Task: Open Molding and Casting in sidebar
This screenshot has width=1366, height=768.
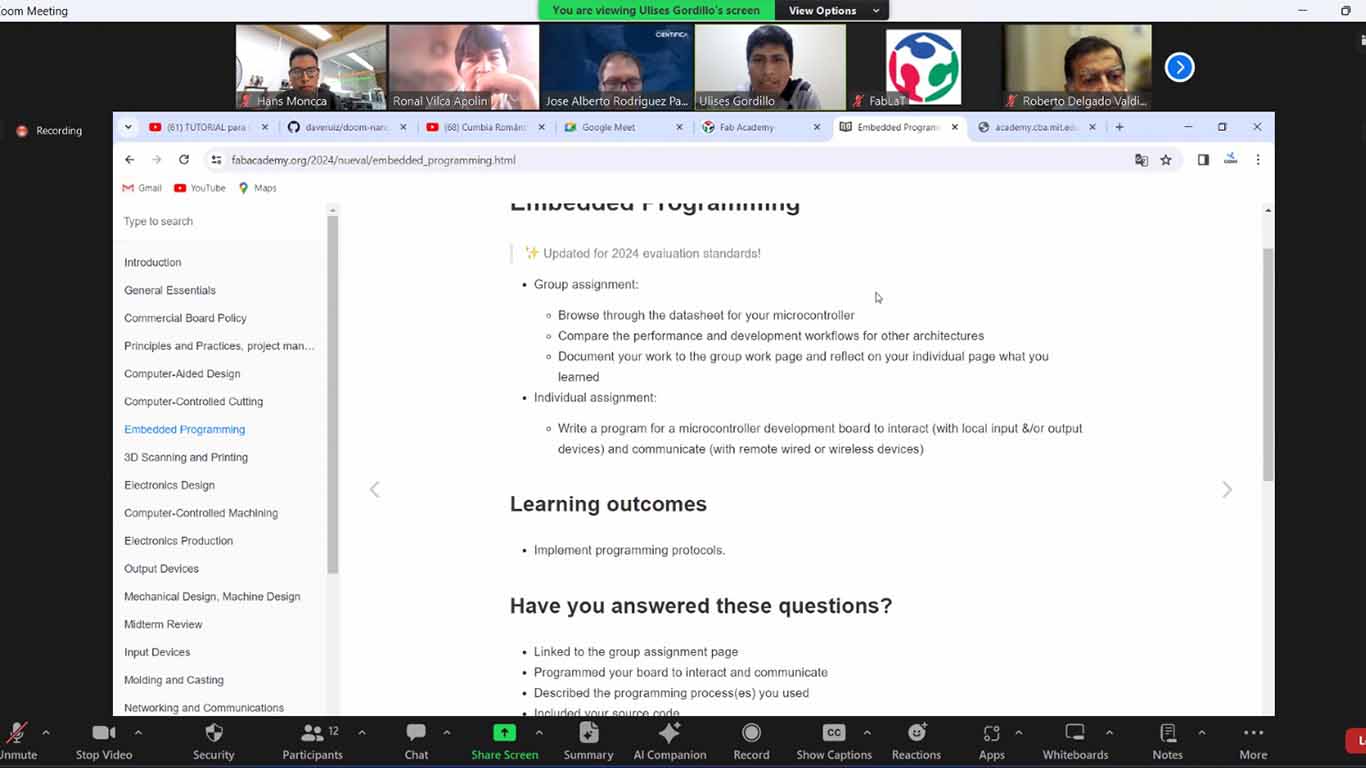Action: [x=174, y=680]
